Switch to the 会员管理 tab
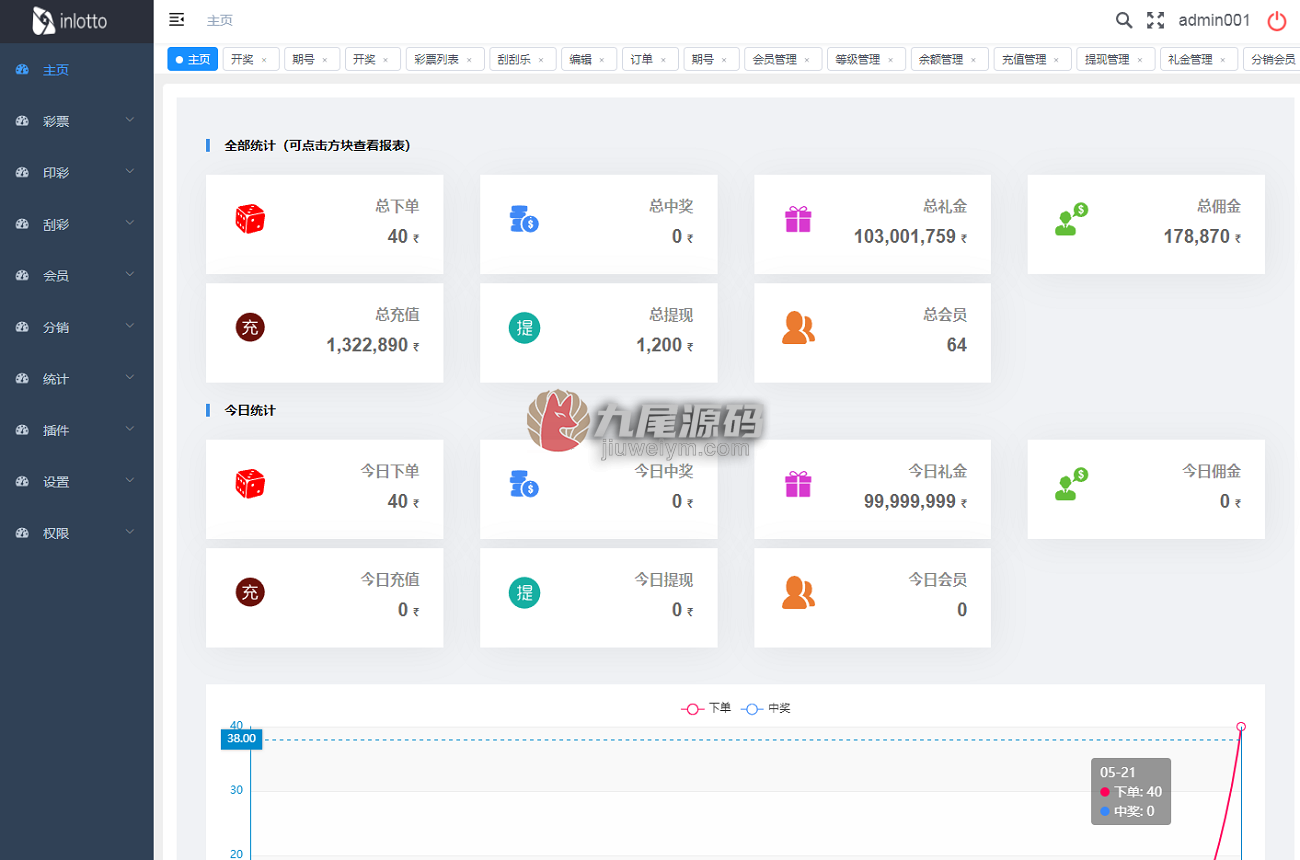Image resolution: width=1300 pixels, height=860 pixels. 775,59
